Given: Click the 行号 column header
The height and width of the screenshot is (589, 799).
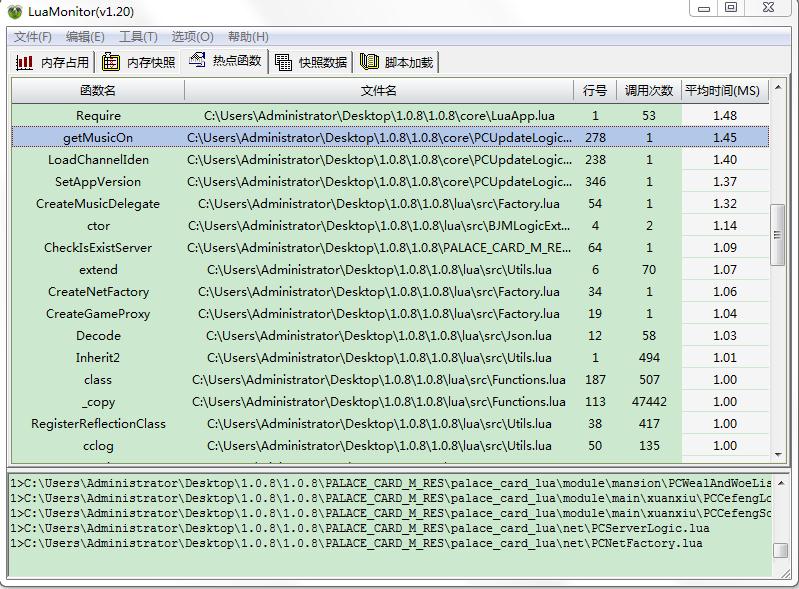Looking at the screenshot, I should coord(595,90).
